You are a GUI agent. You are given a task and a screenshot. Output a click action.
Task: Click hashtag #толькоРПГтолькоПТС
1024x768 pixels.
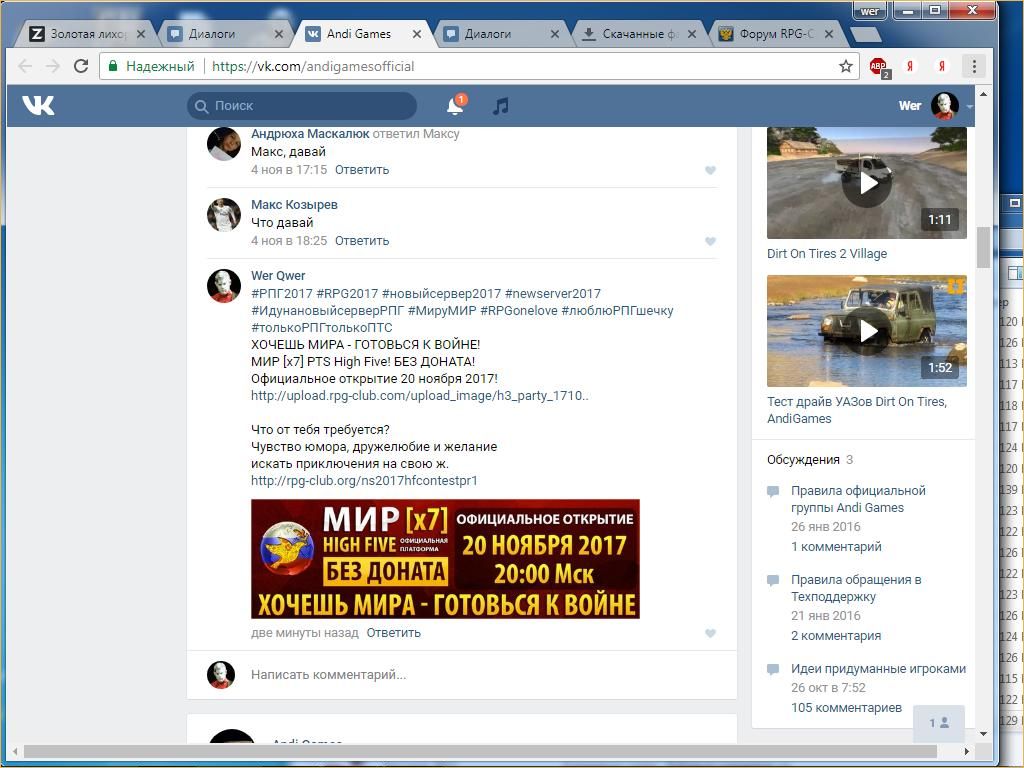click(x=322, y=328)
